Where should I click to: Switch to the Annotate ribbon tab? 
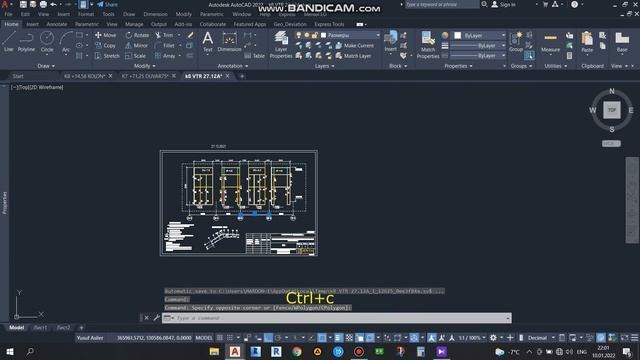pos(56,24)
